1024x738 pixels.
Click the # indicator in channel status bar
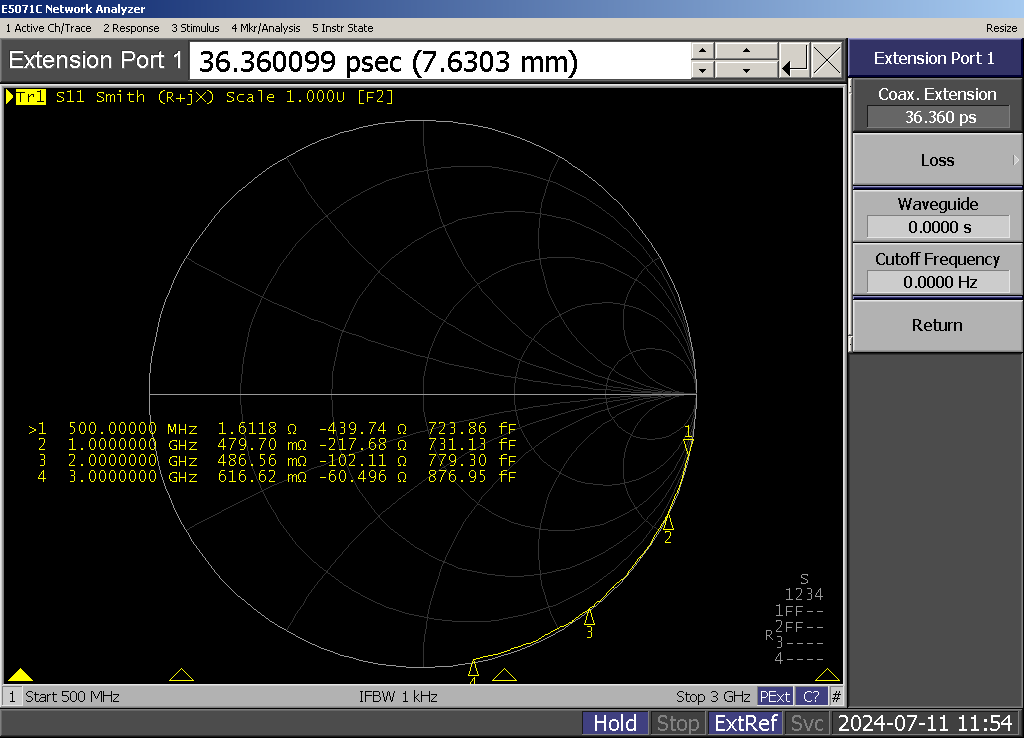836,696
